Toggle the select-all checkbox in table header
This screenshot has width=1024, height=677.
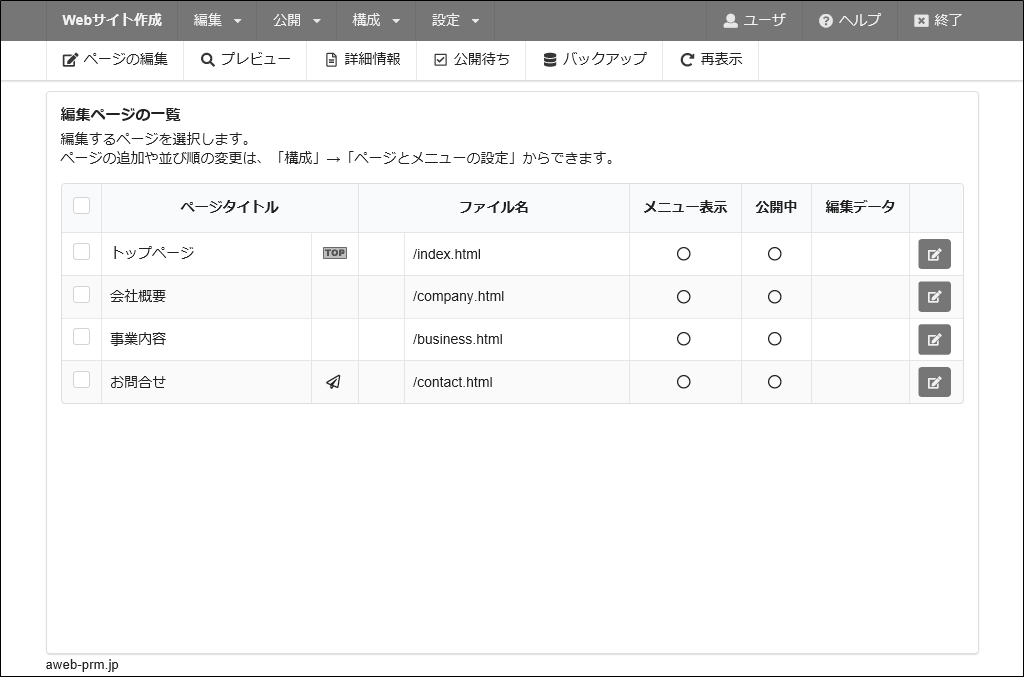pos(82,206)
